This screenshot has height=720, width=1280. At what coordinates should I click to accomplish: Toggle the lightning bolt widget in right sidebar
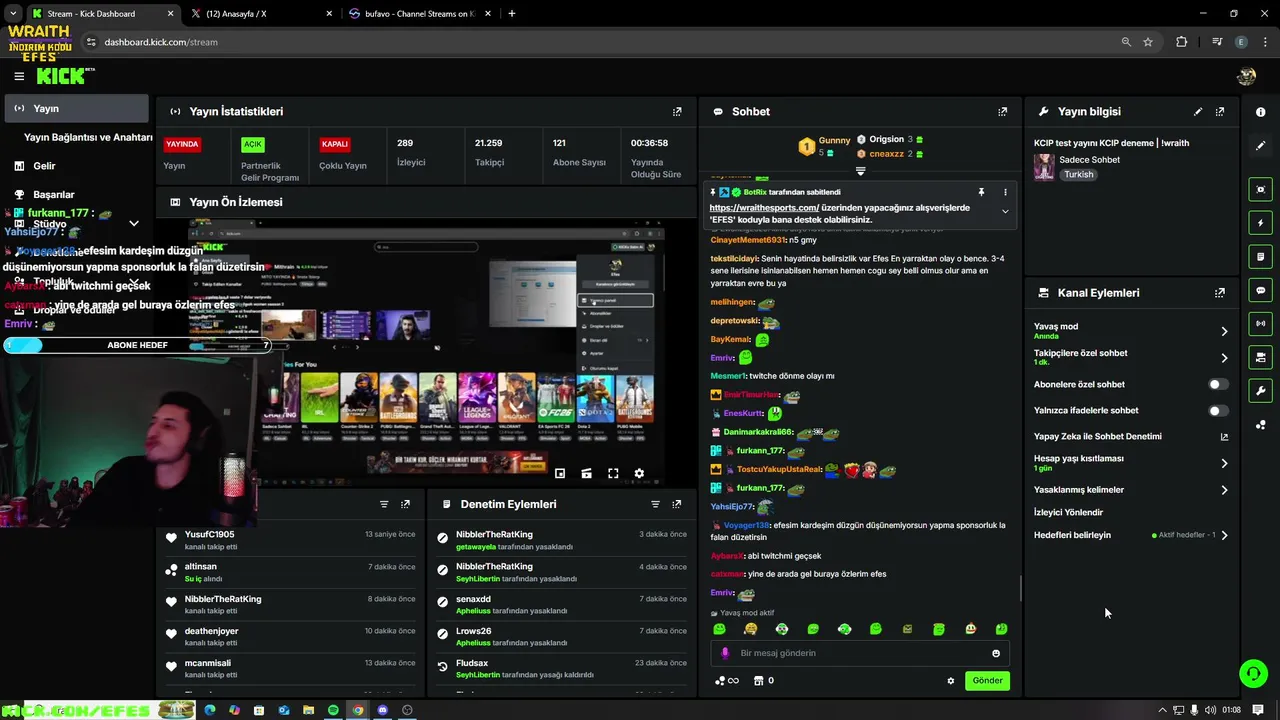1261,223
